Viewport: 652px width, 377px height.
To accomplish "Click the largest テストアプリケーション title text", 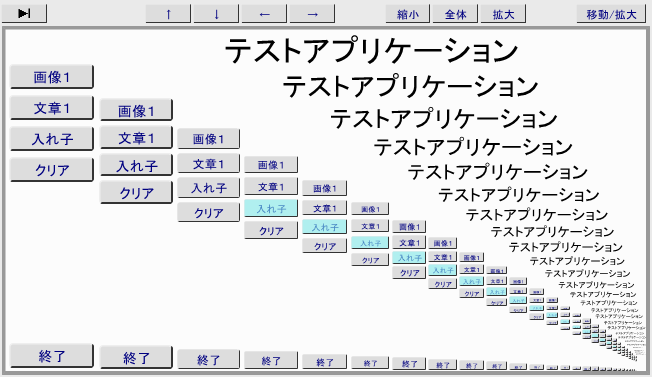I will pyautogui.click(x=371, y=50).
